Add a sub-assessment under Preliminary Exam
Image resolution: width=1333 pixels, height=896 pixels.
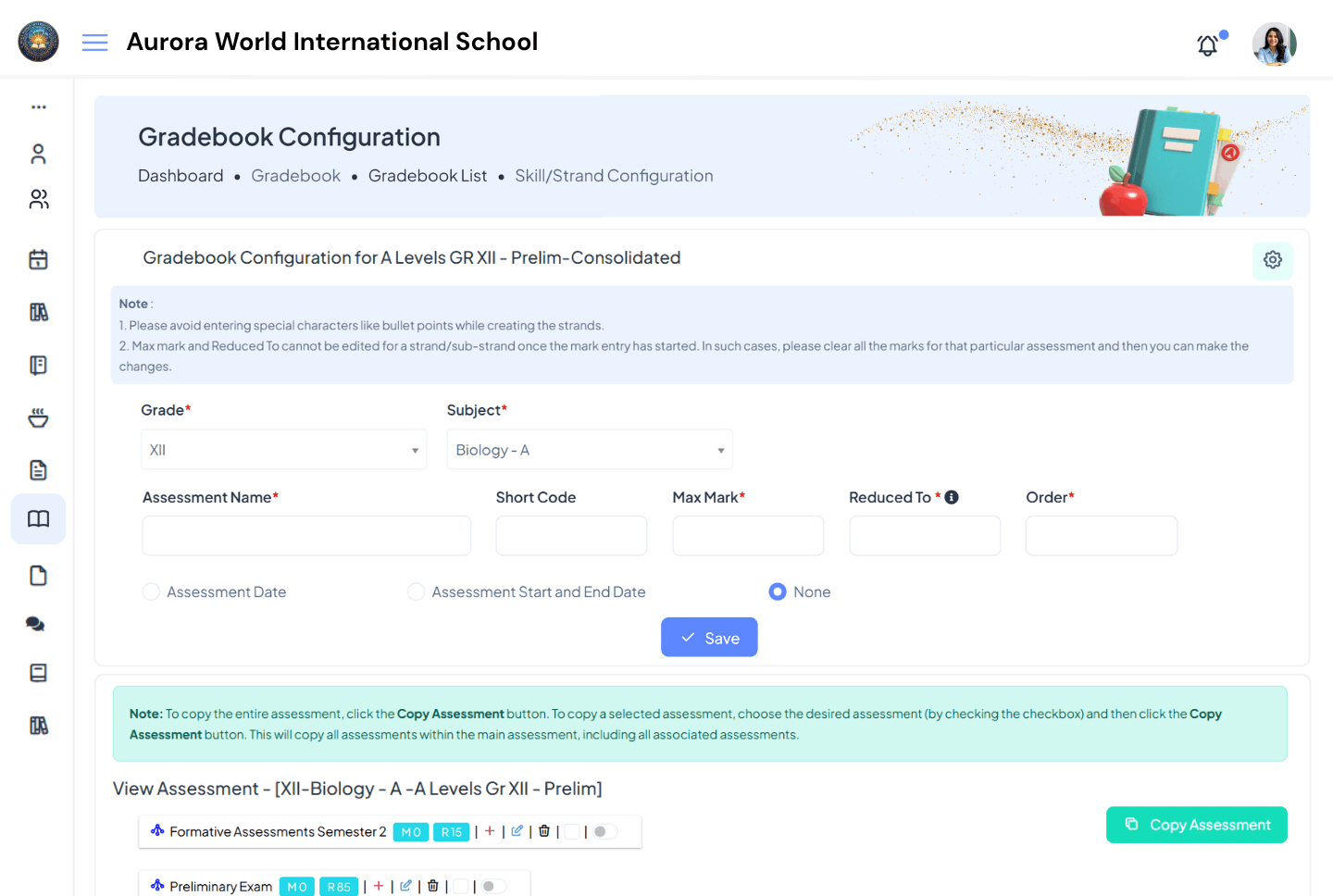coord(379,886)
